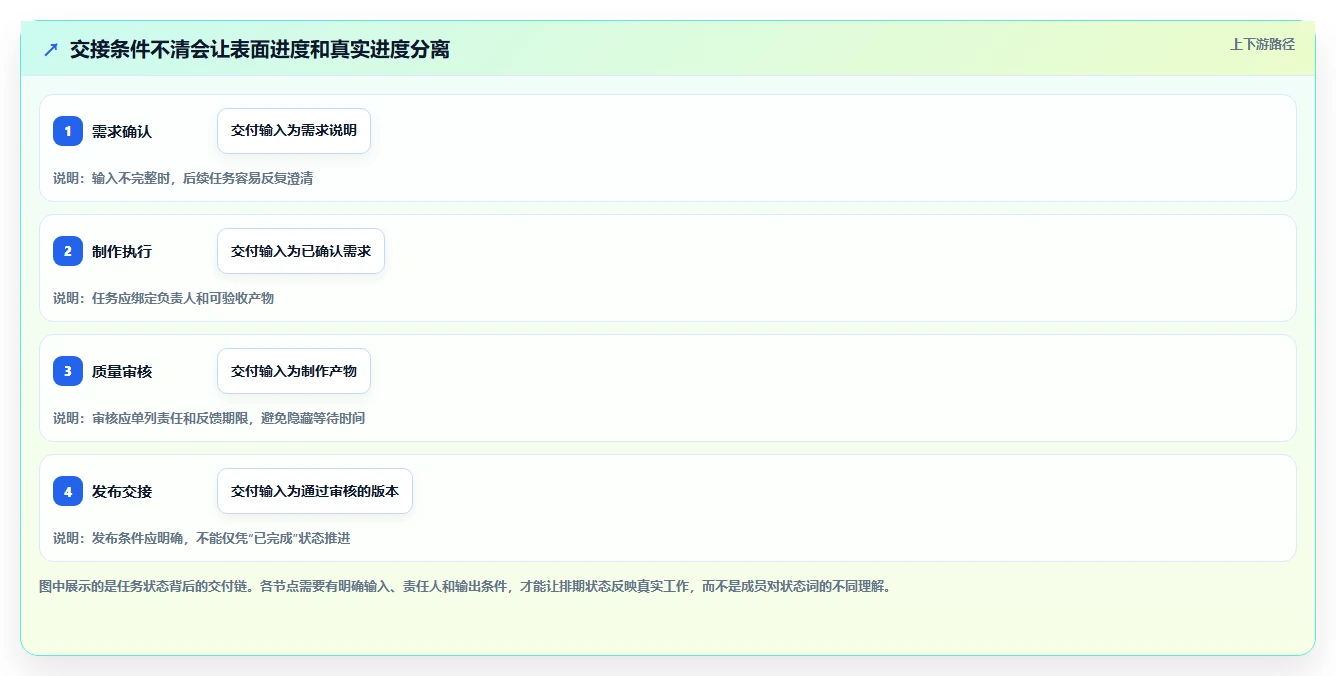Screen dimensions: 1336x676
Task: Click the step 4 number badge
Action: [68, 491]
